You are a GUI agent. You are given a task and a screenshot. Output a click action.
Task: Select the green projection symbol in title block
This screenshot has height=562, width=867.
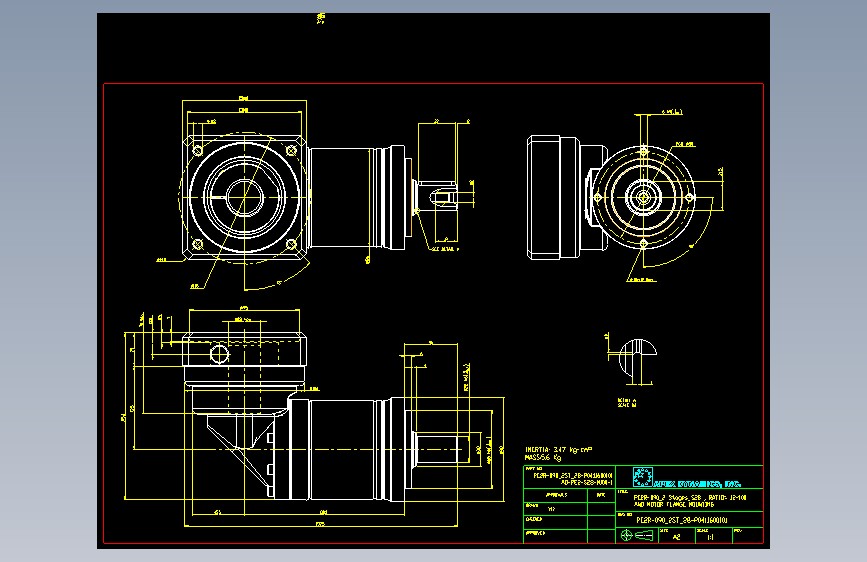637,535
